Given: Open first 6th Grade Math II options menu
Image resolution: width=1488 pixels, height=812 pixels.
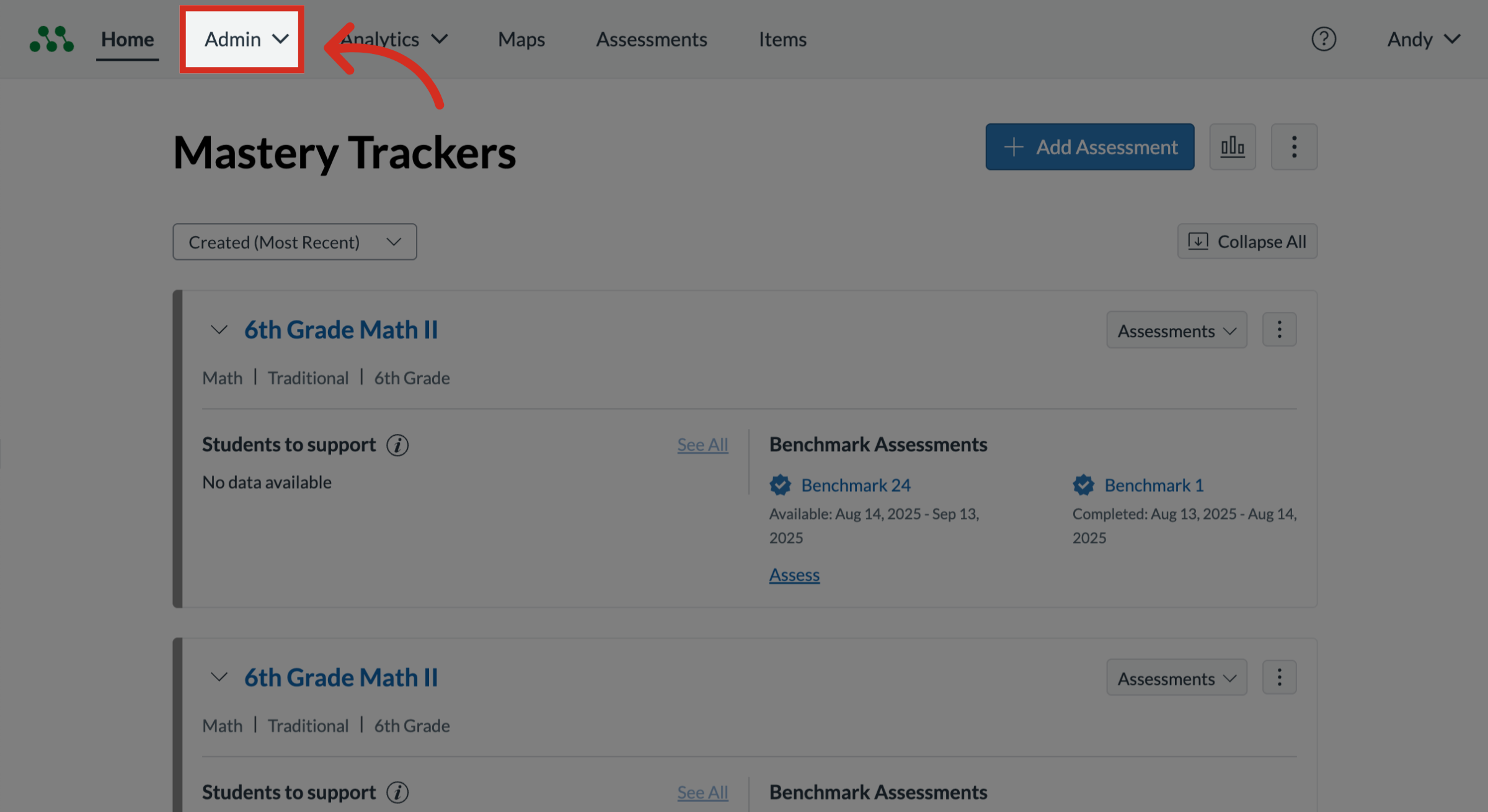Looking at the screenshot, I should tap(1279, 330).
